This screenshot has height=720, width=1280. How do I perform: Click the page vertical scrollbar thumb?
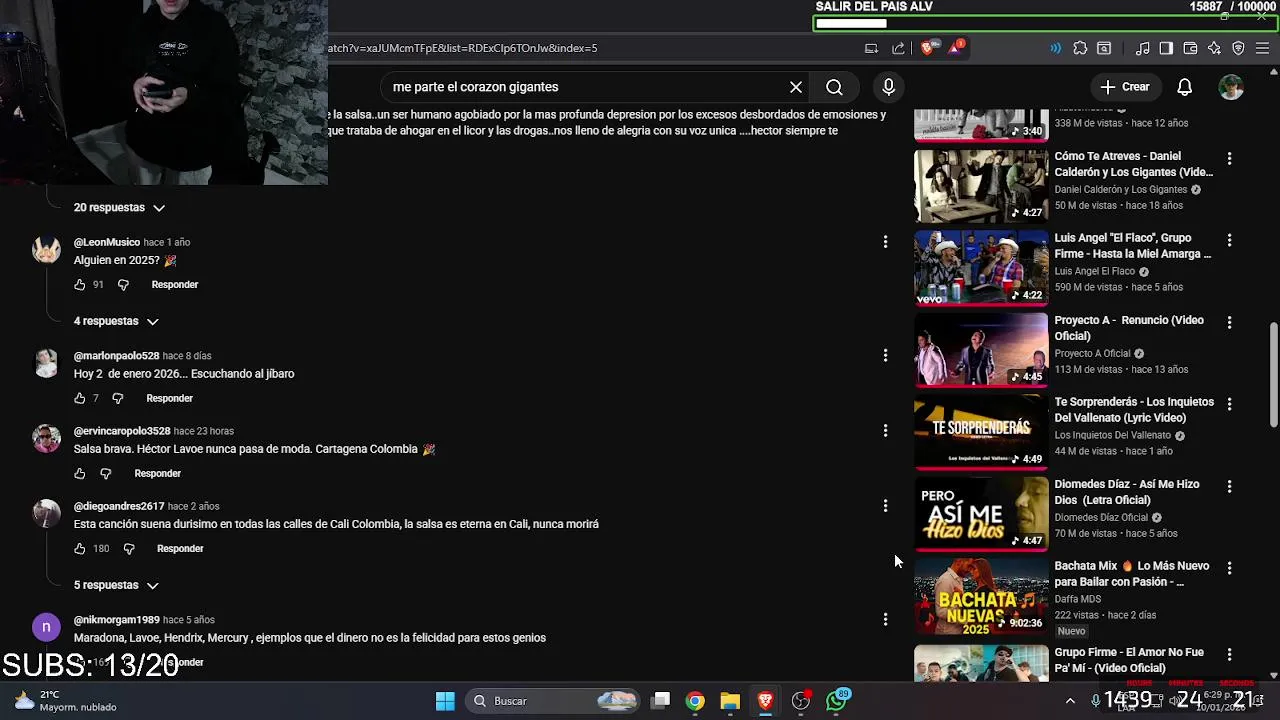coord(1273,373)
